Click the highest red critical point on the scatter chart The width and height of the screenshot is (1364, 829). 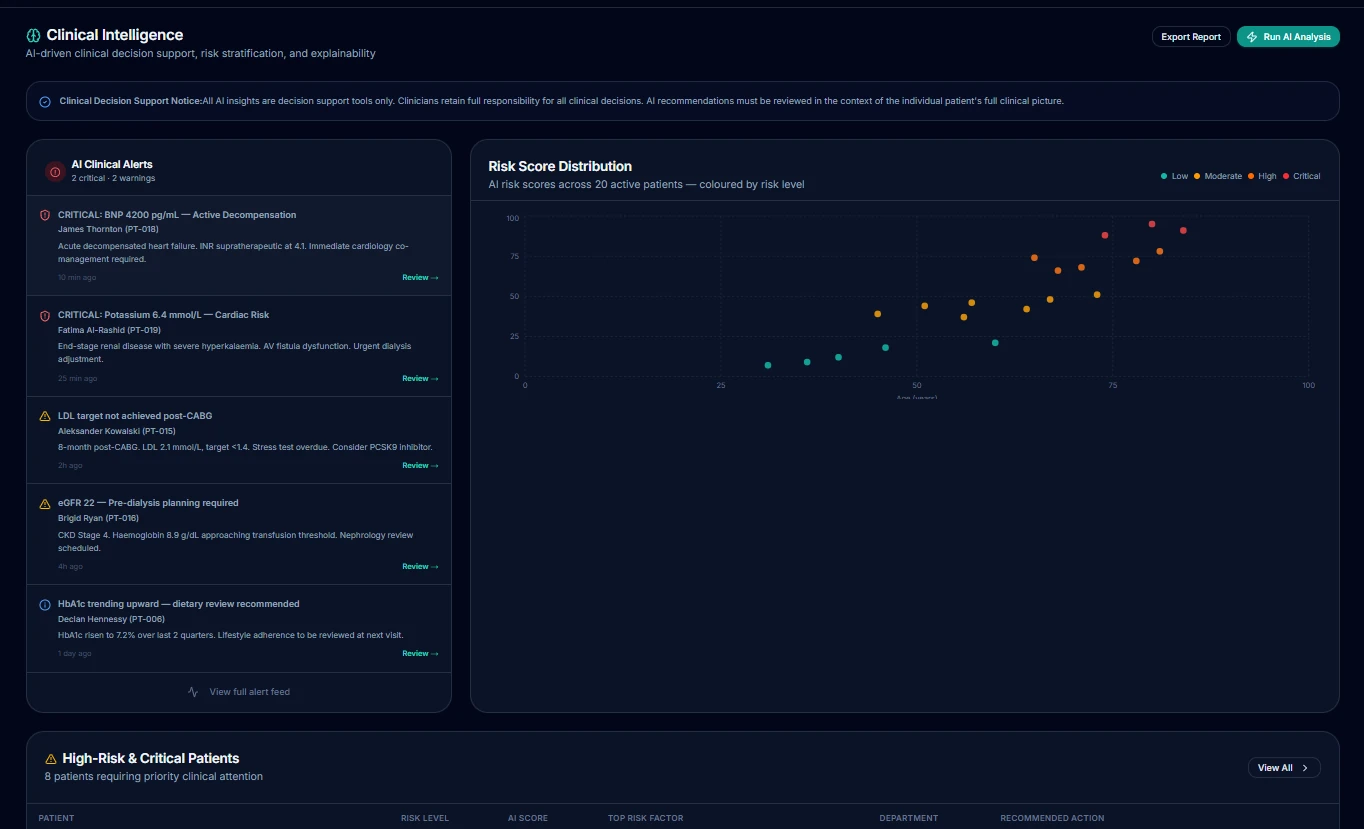click(x=1152, y=224)
